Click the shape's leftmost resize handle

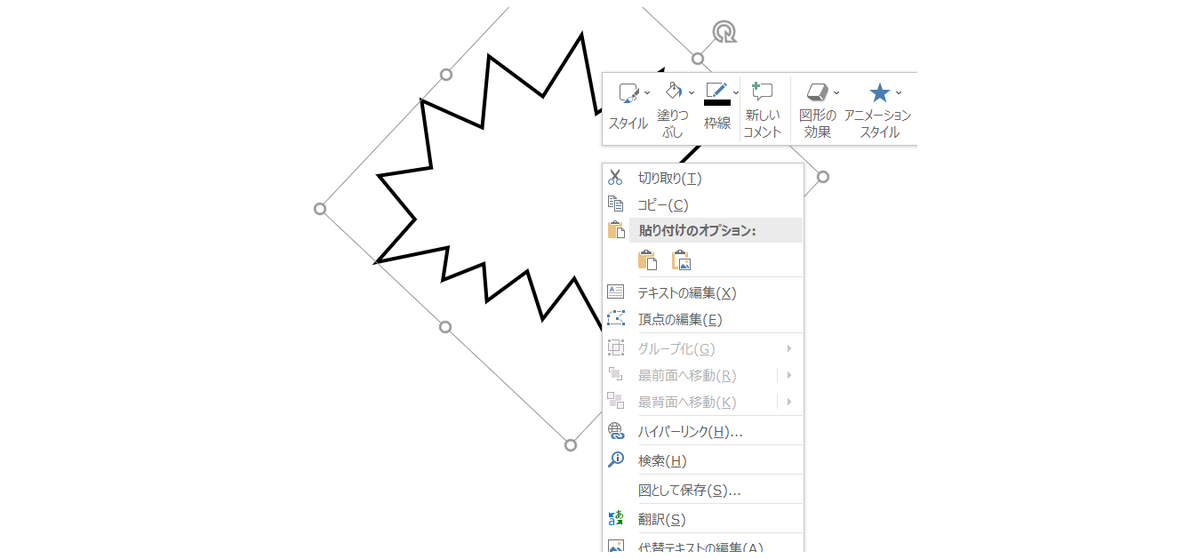320,209
